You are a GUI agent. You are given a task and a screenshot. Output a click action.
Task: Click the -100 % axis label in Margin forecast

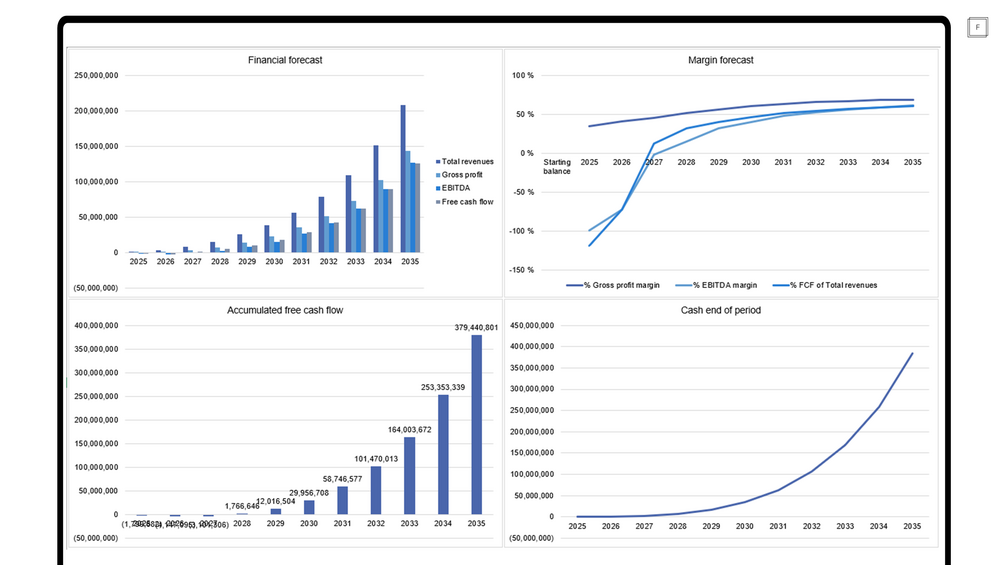(x=521, y=231)
